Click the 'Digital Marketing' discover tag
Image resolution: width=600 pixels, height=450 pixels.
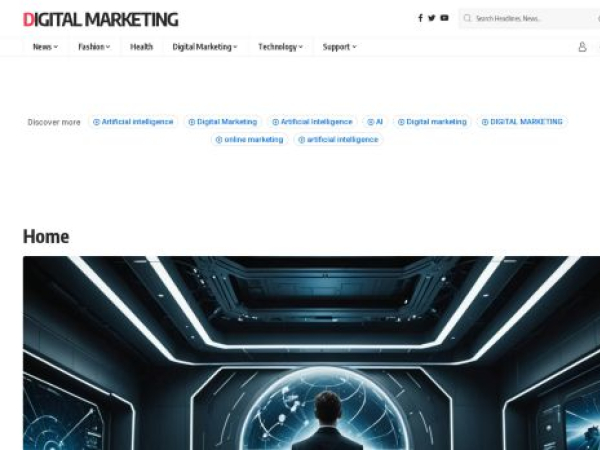tap(223, 122)
